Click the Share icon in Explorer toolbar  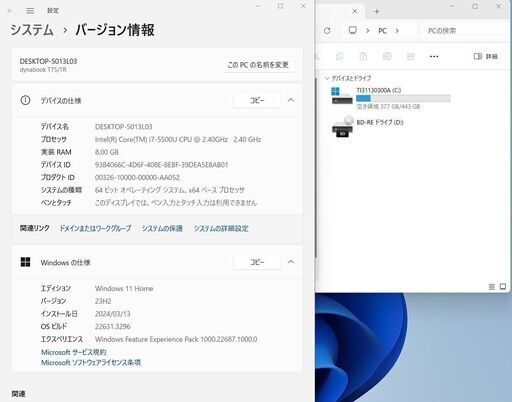click(x=411, y=56)
